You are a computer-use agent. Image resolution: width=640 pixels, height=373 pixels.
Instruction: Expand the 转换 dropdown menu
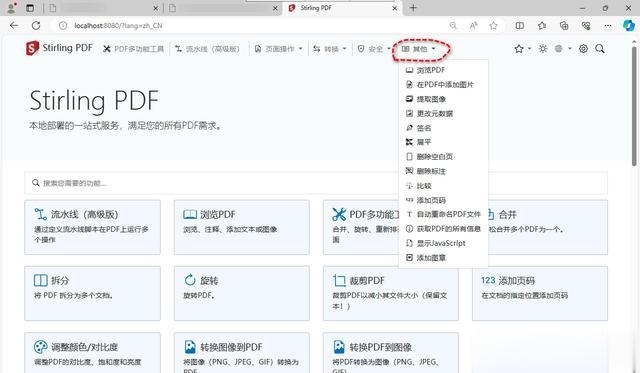(330, 49)
